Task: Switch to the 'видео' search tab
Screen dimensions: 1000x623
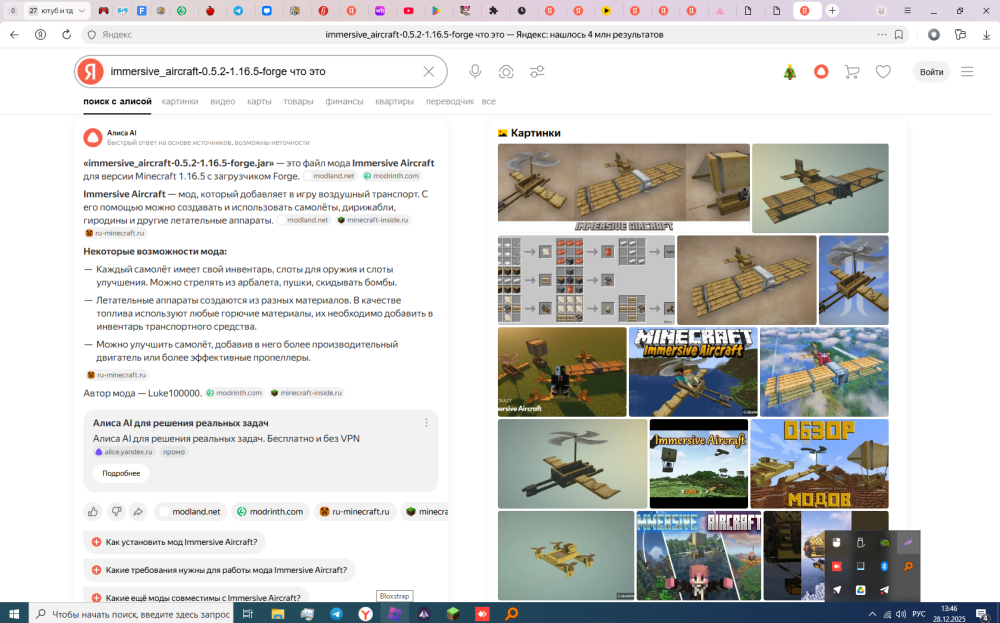Action: point(223,101)
